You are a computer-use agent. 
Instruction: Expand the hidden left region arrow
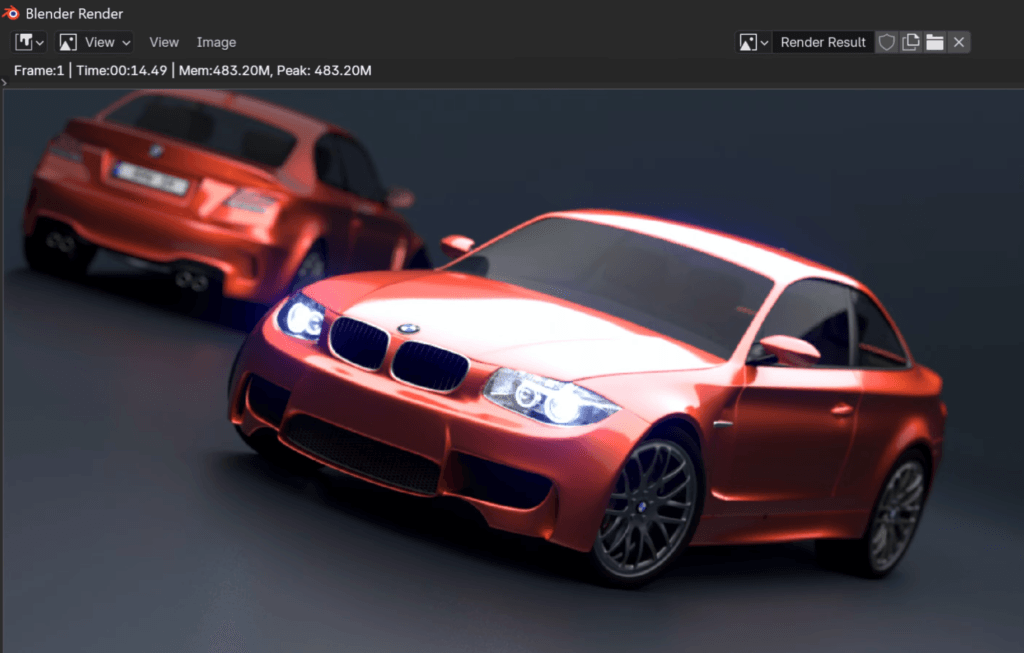[5, 82]
